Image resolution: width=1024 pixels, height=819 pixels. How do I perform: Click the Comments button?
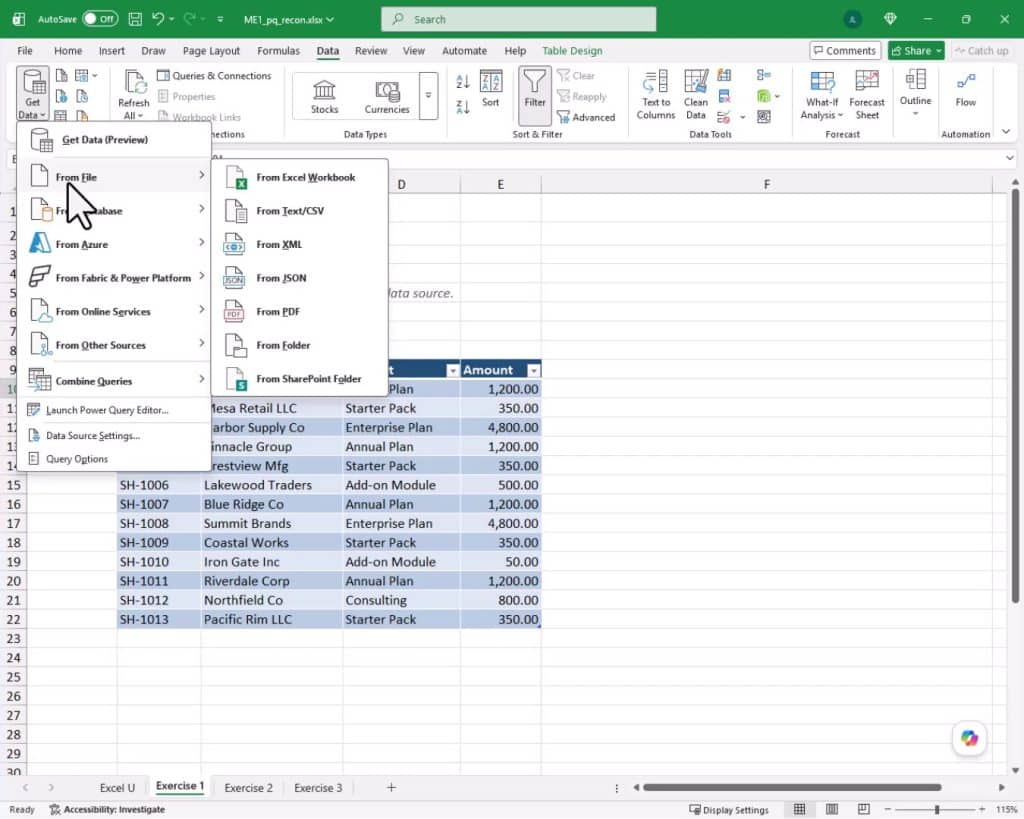tap(845, 50)
